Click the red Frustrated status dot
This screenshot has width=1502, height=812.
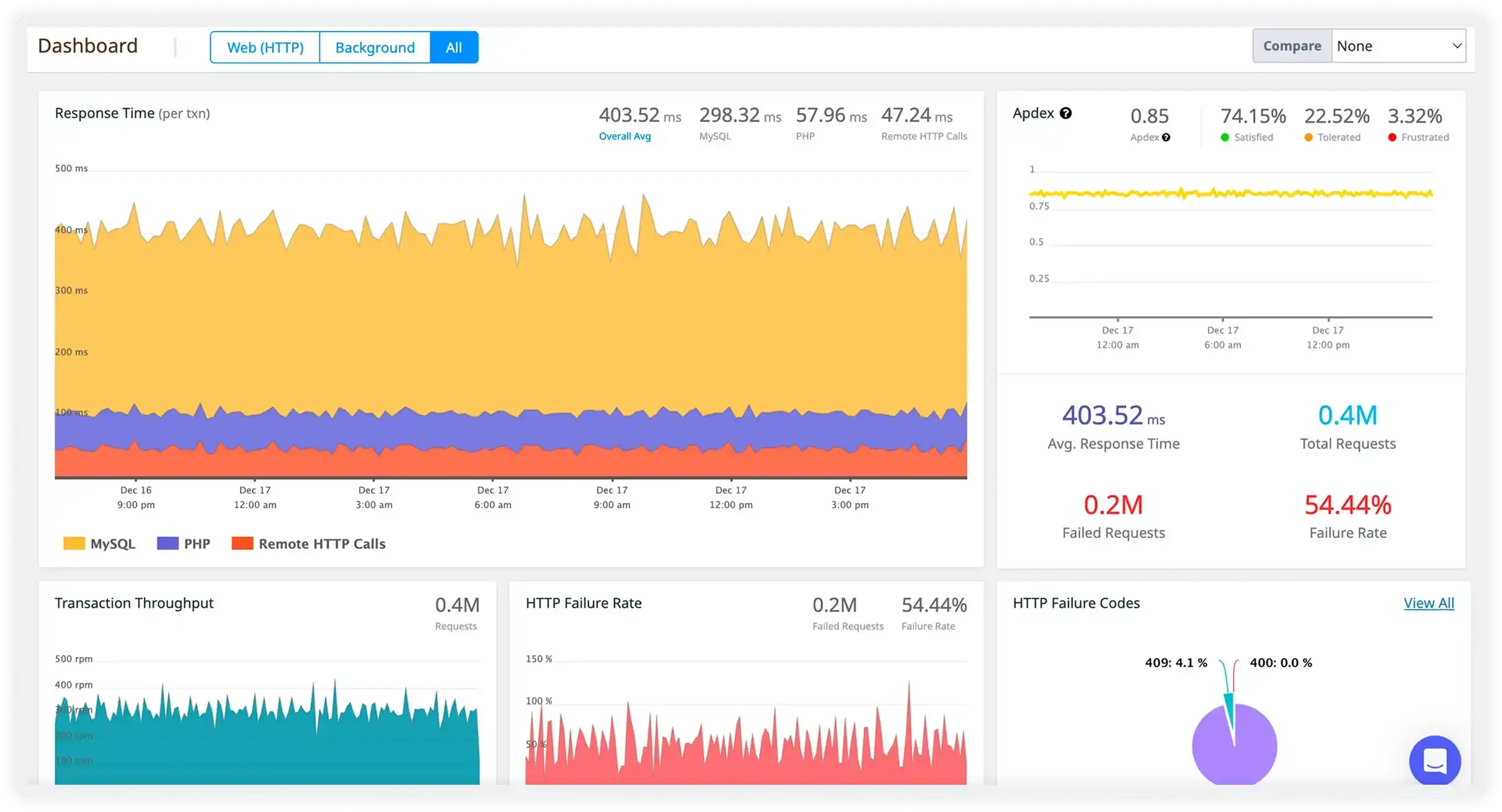point(1392,138)
